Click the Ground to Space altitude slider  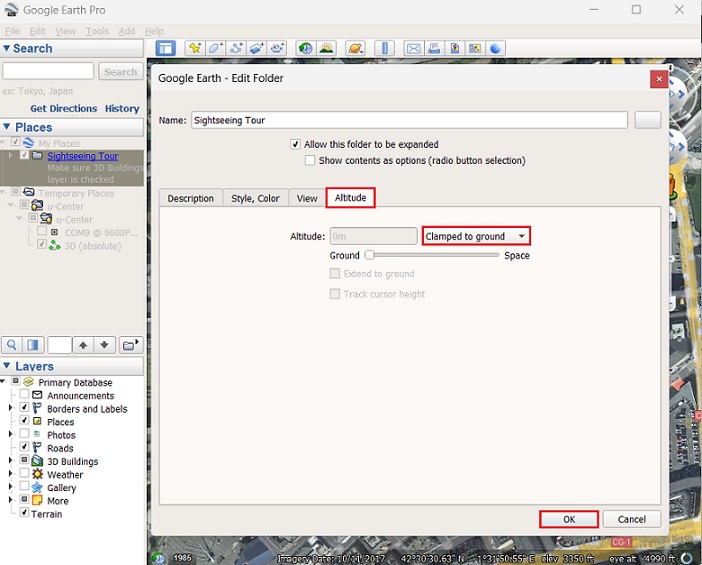pos(431,255)
